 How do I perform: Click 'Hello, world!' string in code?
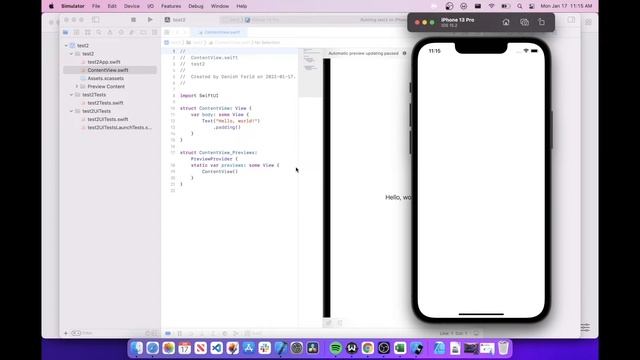click(x=237, y=121)
